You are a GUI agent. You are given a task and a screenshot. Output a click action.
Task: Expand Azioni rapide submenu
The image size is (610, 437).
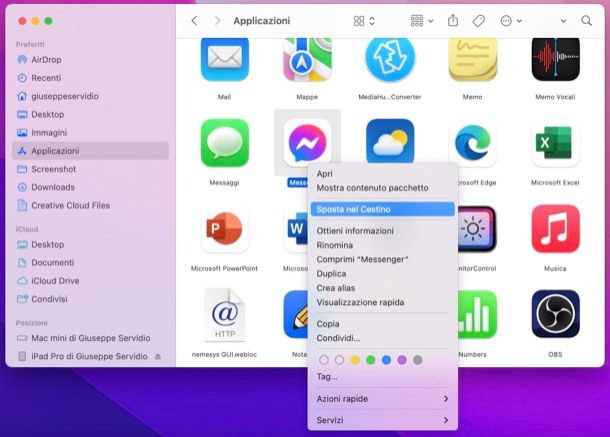382,399
